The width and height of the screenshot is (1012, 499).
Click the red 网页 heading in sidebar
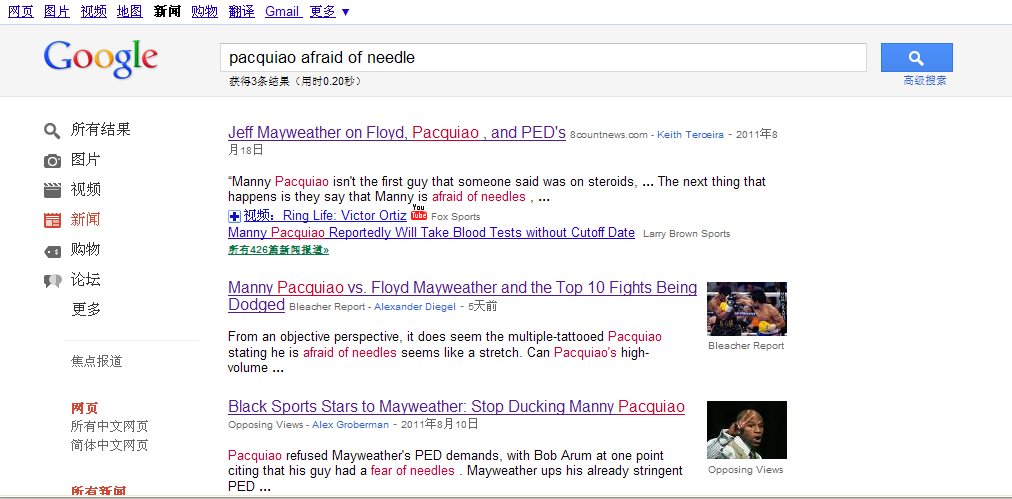85,408
